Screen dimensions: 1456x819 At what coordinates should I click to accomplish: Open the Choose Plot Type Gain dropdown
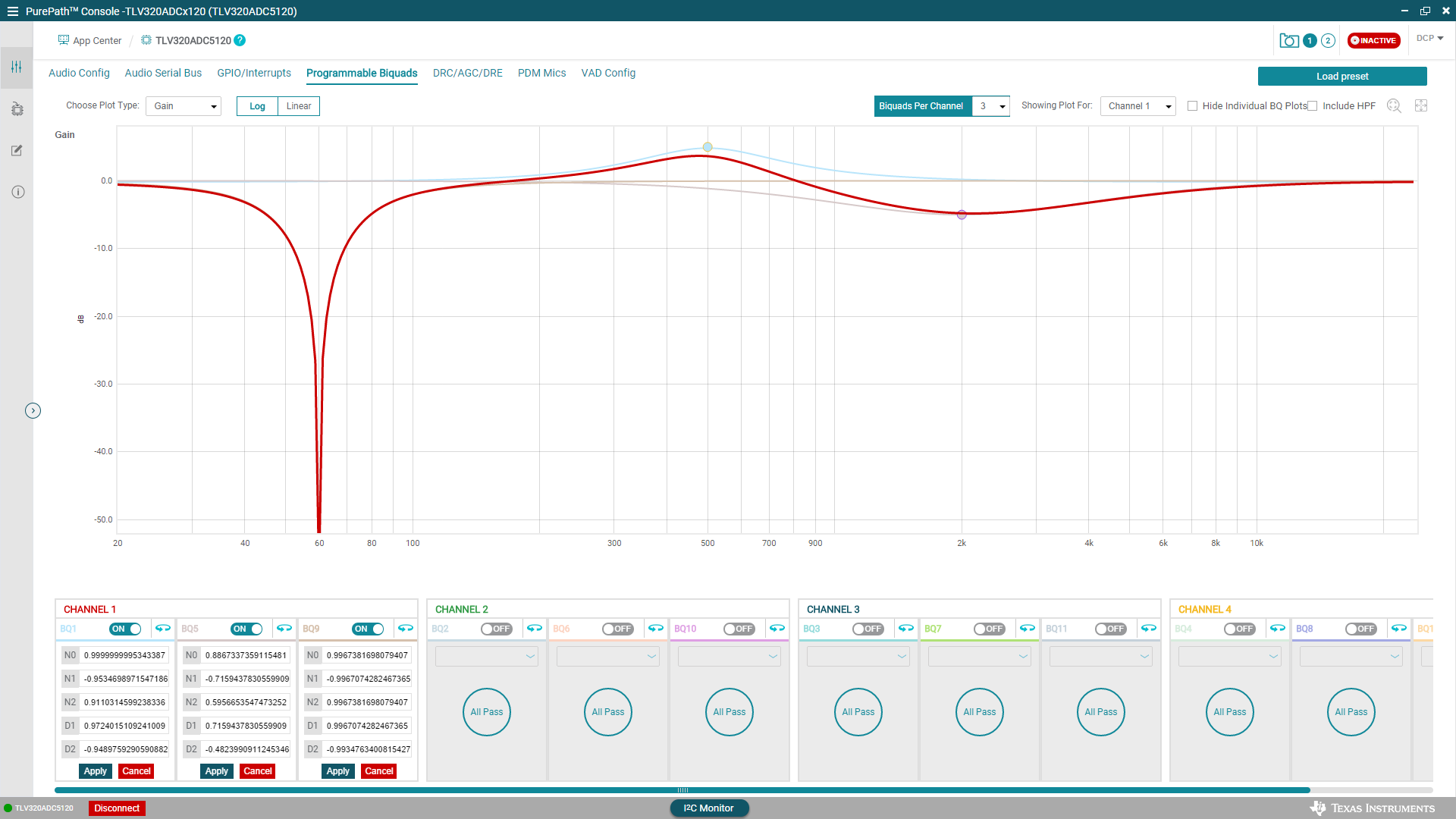184,106
